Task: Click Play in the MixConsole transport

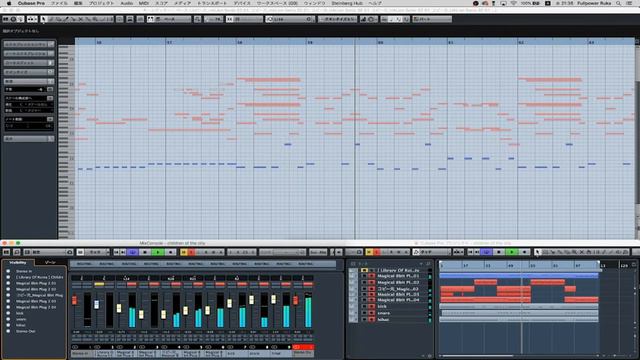Action: pos(158,252)
